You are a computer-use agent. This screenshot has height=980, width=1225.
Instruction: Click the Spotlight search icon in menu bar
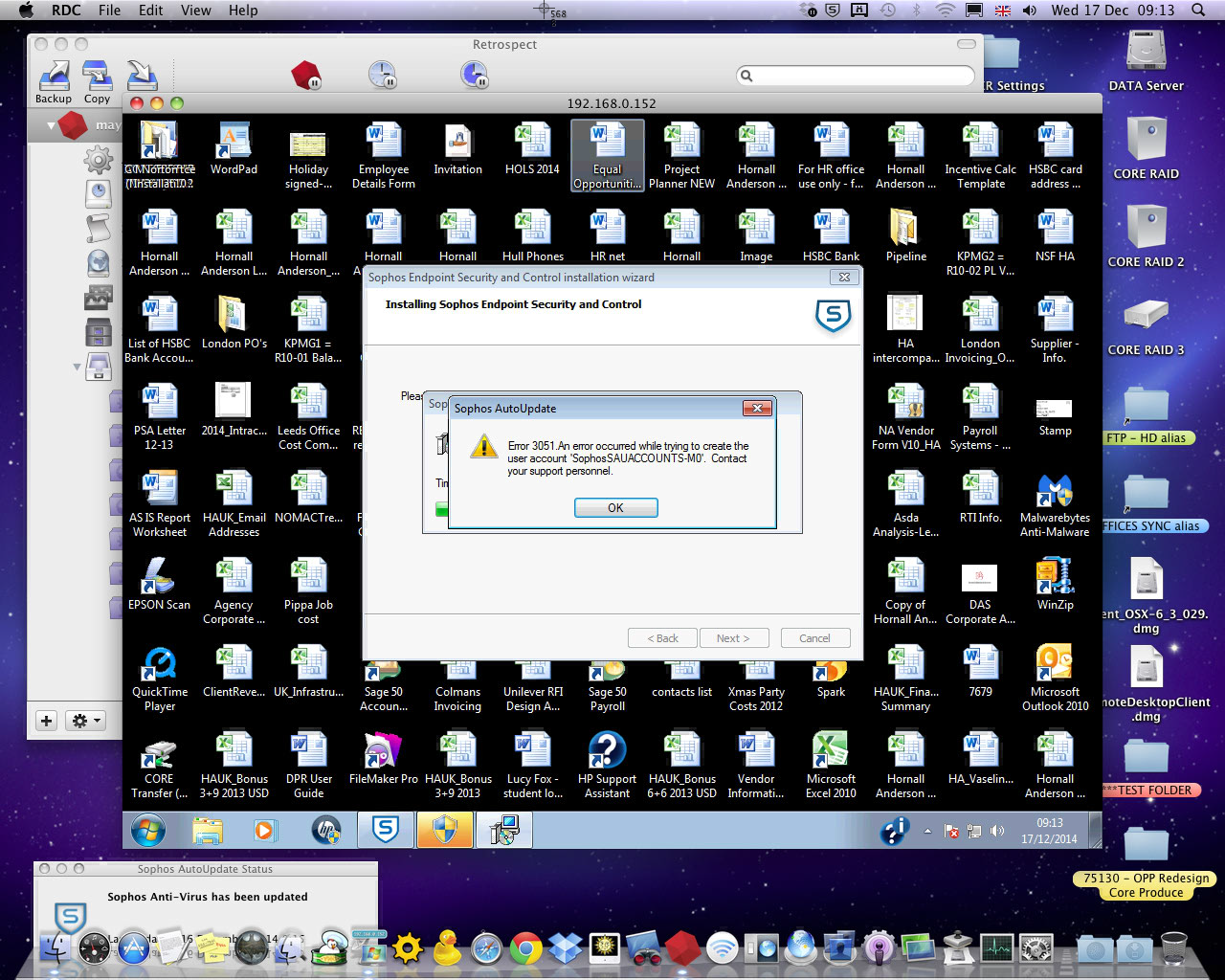pyautogui.click(x=1198, y=11)
